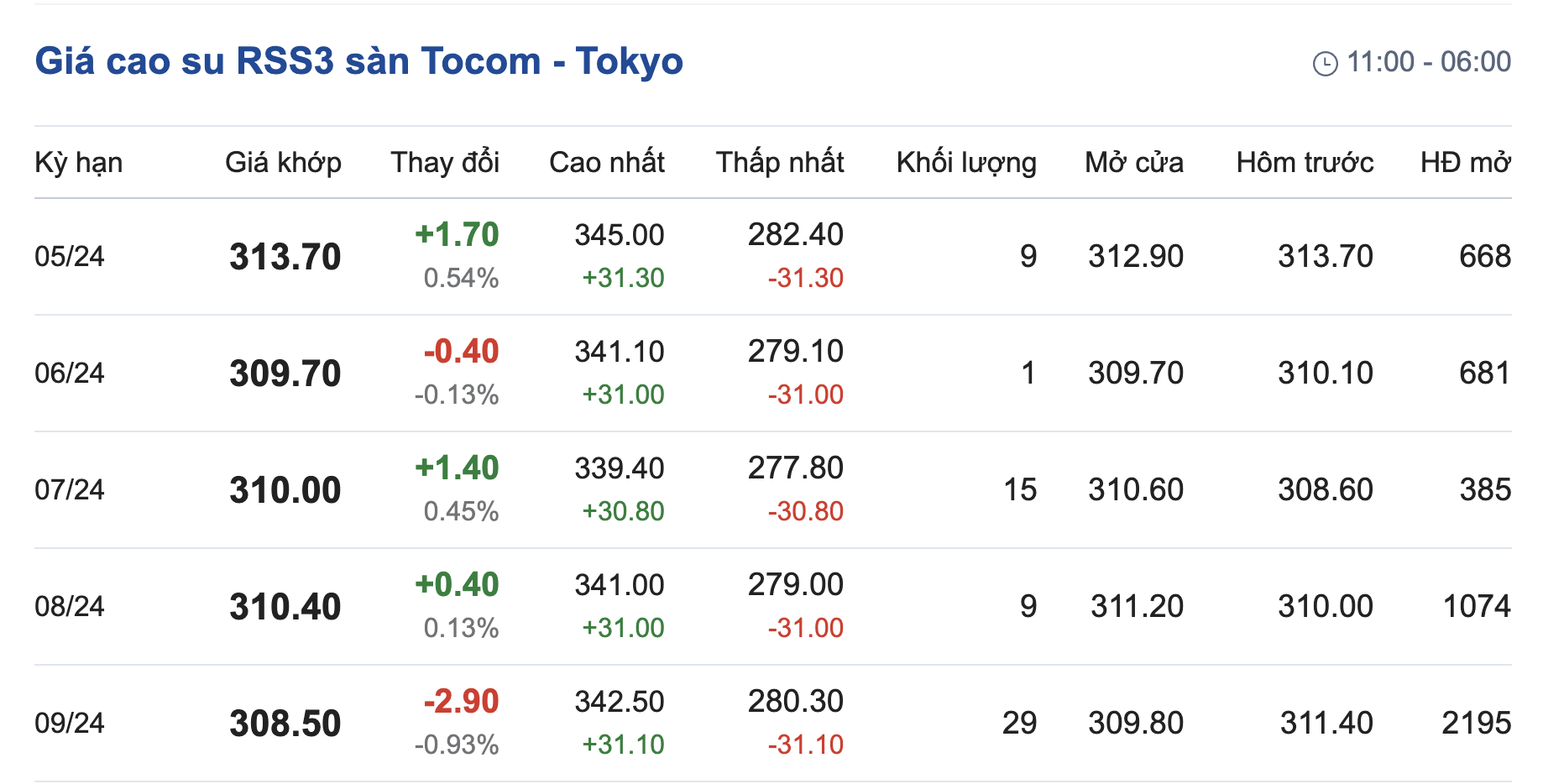The image size is (1543, 784).
Task: Click the Mở cửa column header
Action: pyautogui.click(x=1133, y=162)
